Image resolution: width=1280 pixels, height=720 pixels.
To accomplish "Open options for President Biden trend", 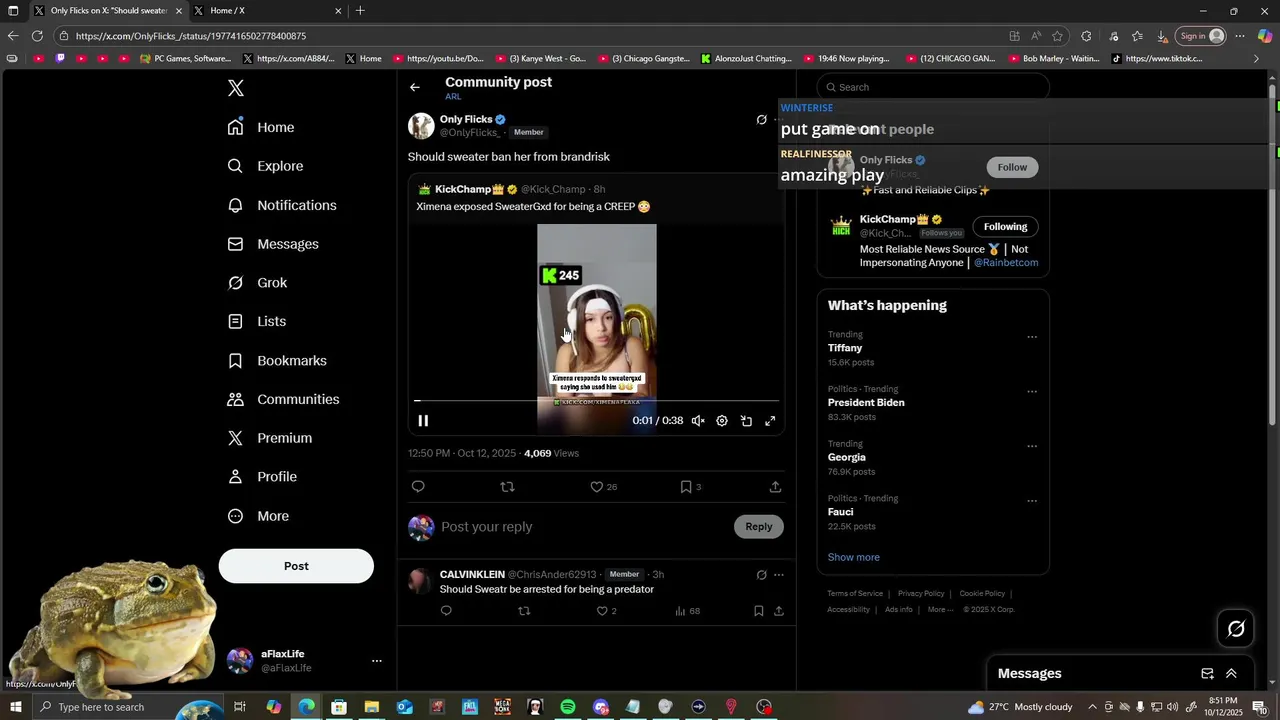I will [x=1032, y=392].
